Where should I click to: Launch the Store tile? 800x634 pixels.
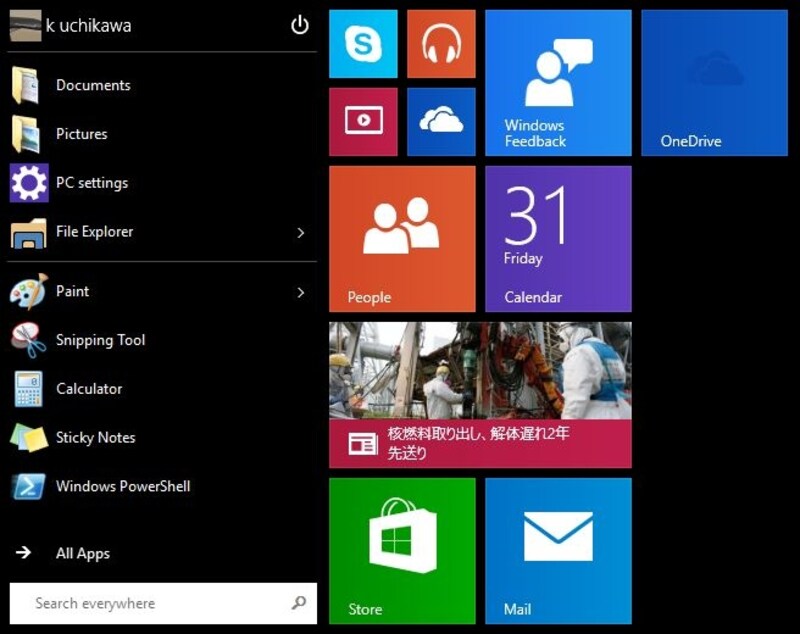coord(402,550)
